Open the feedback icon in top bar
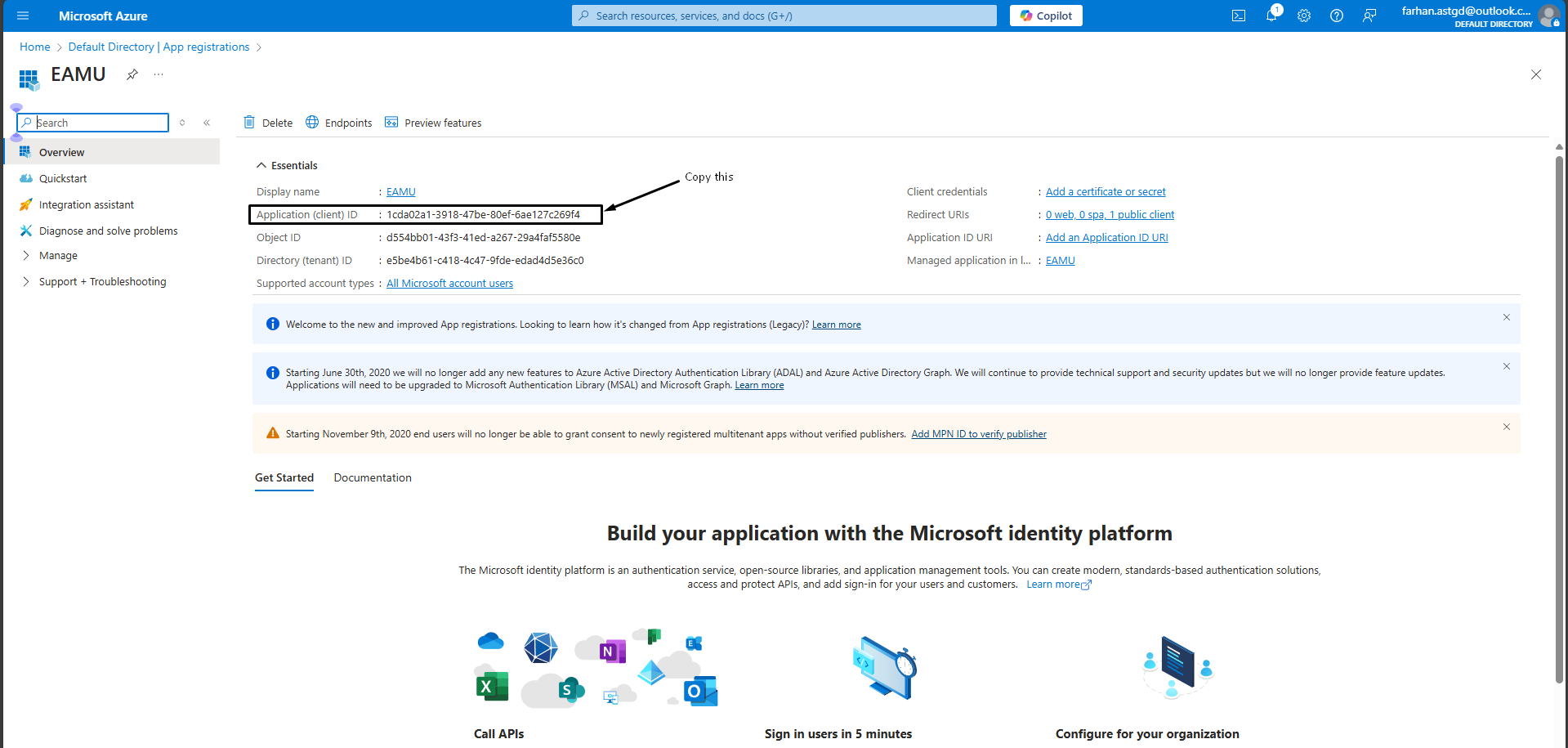 (1369, 16)
